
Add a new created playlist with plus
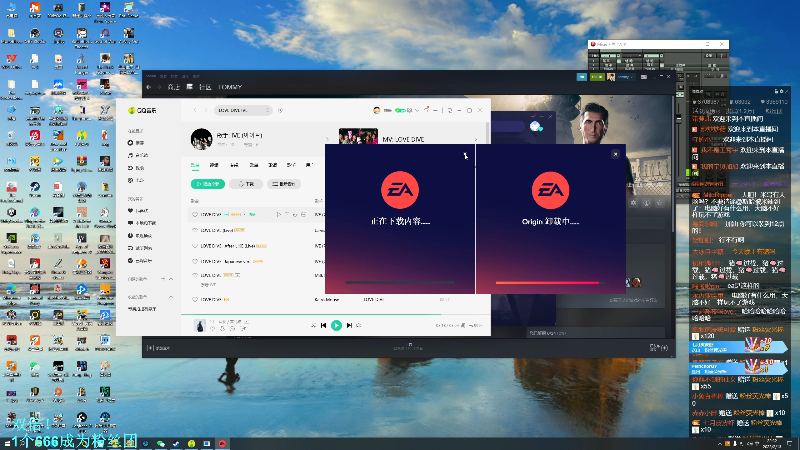point(163,279)
